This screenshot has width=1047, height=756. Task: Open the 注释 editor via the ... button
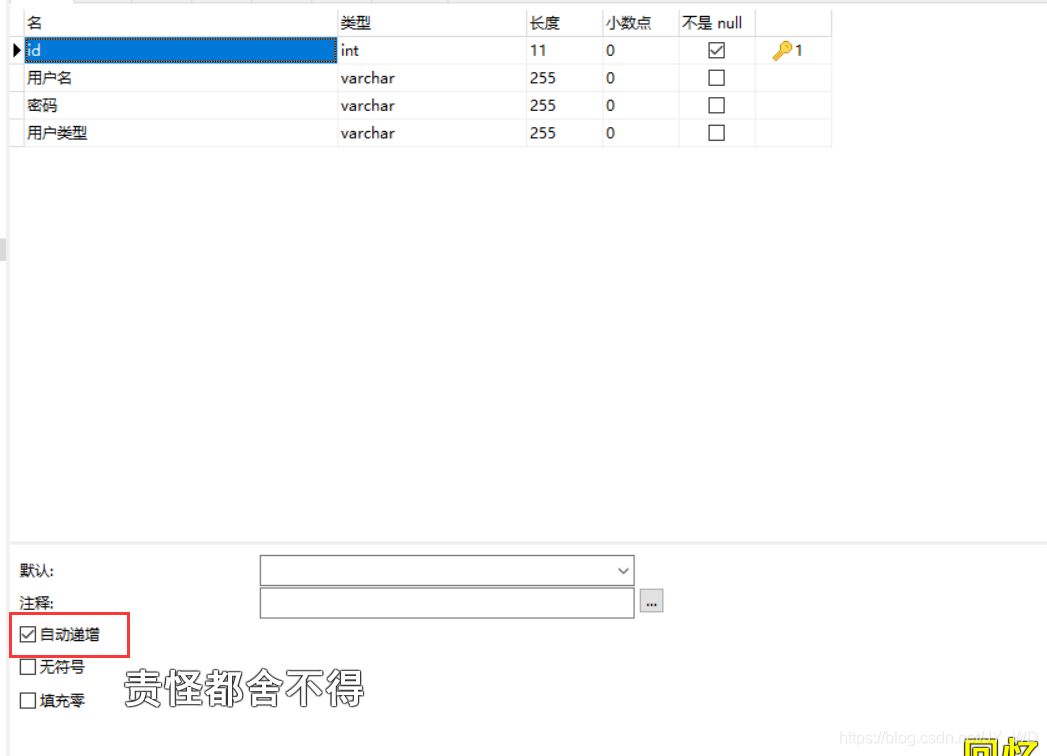click(x=651, y=601)
